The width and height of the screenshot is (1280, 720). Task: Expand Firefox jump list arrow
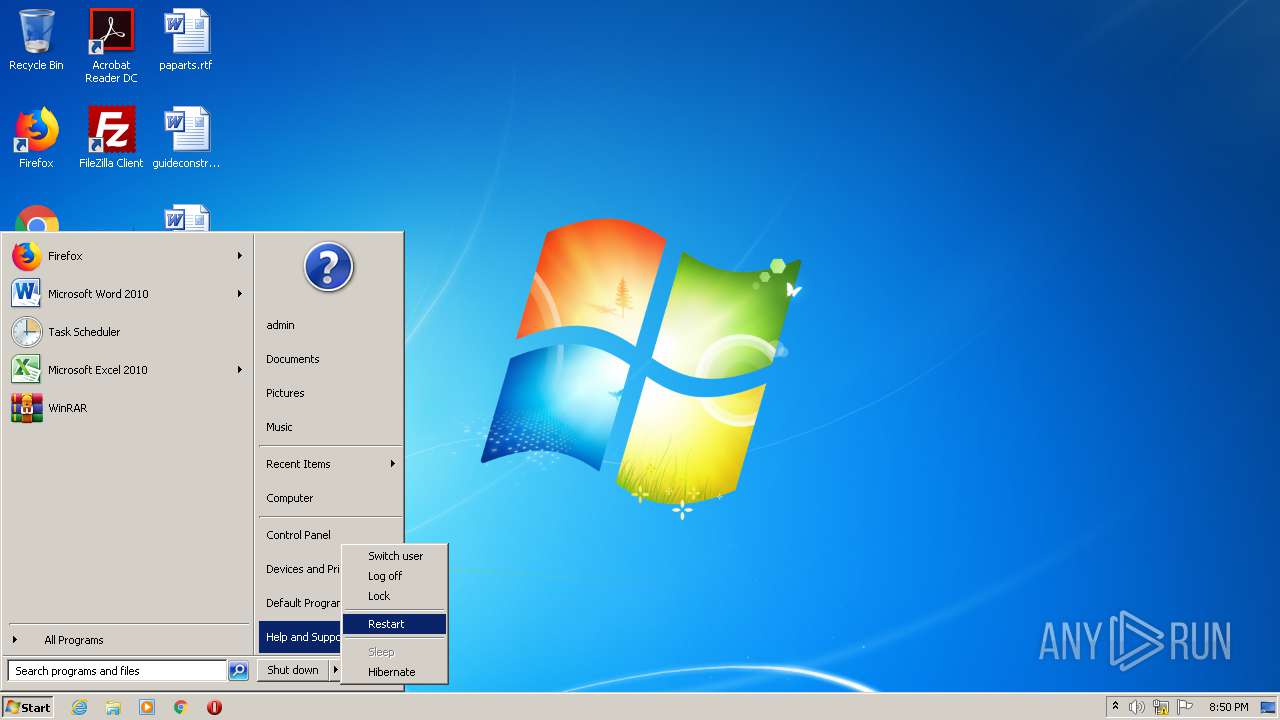tap(240, 256)
